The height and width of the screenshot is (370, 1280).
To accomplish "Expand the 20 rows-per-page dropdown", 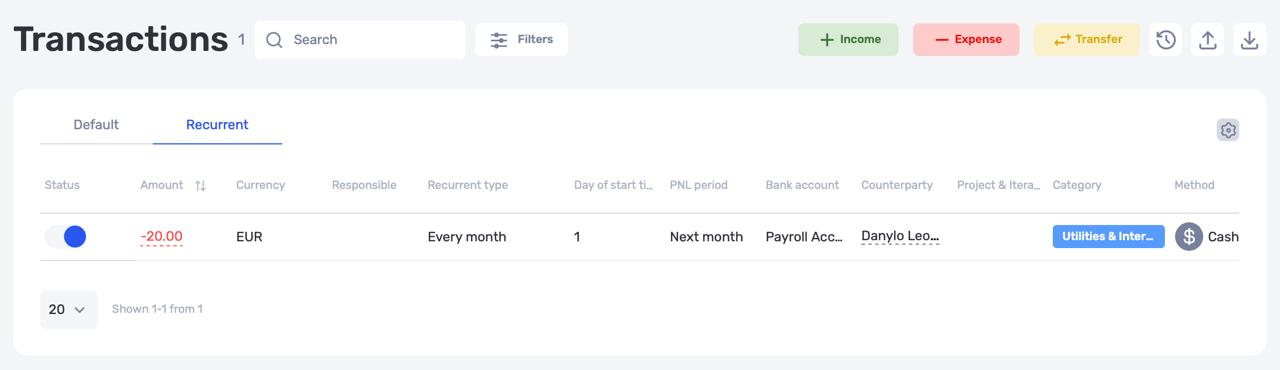I will (x=68, y=309).
